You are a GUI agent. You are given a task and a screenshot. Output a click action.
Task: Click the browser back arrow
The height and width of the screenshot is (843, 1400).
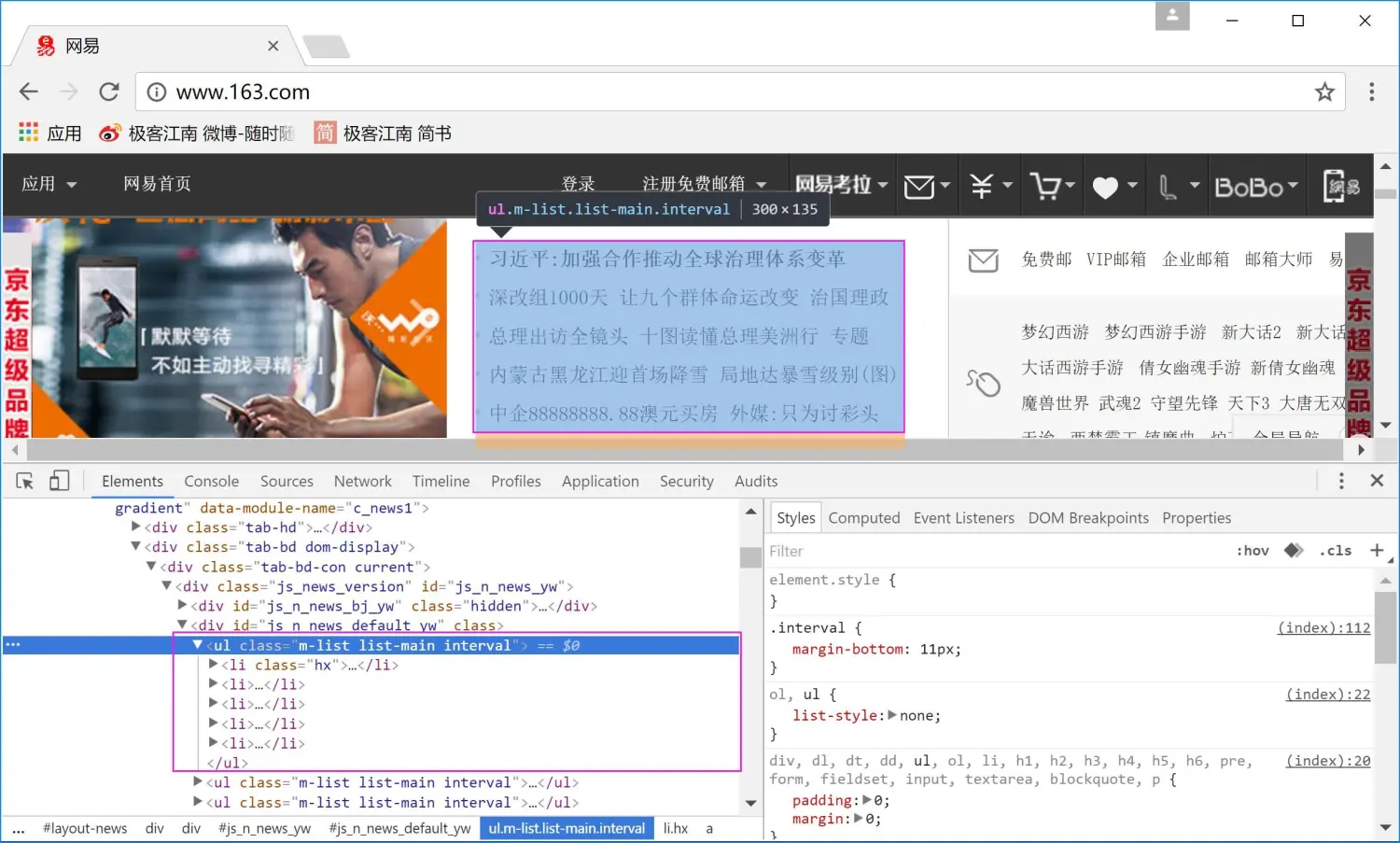click(x=29, y=91)
